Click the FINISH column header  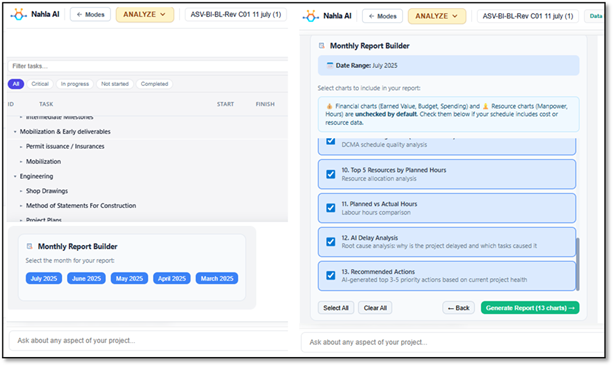(265, 104)
